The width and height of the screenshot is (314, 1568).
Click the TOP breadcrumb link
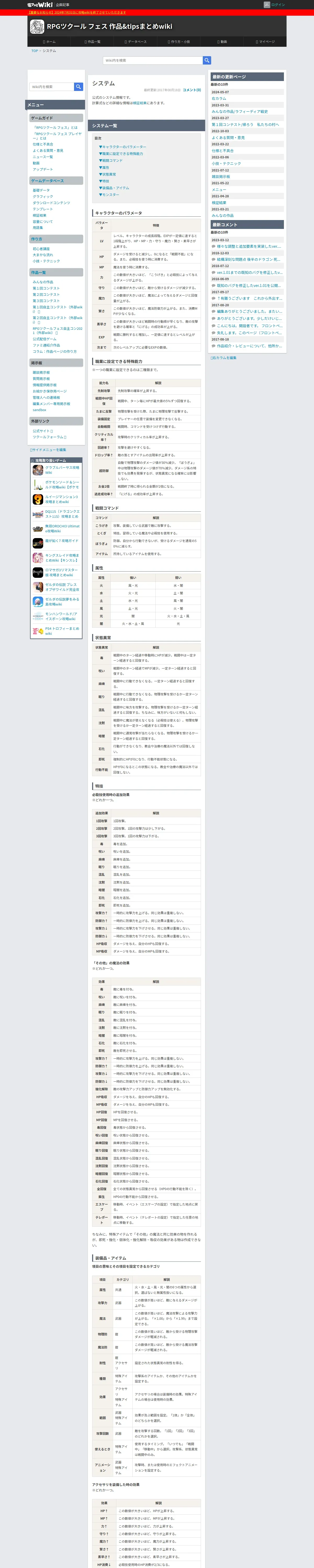pos(35,51)
